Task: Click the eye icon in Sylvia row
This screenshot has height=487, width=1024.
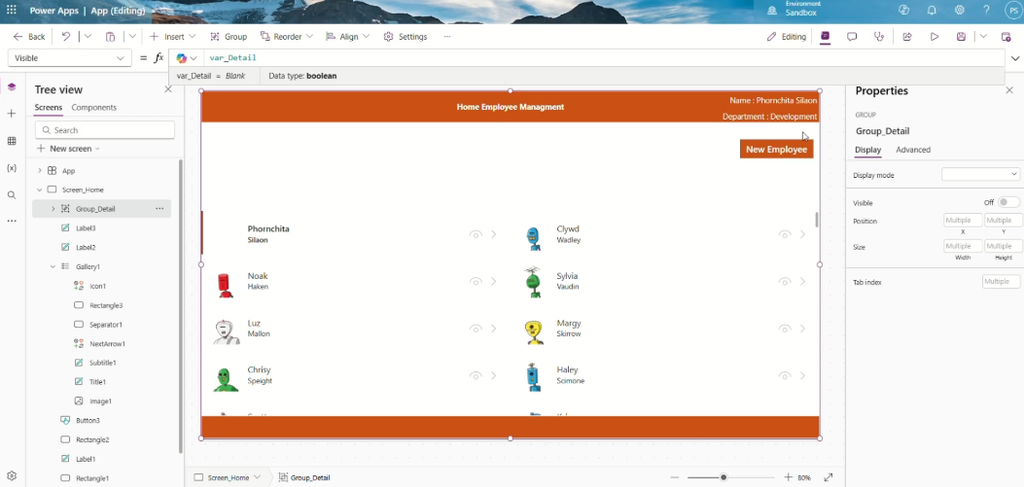Action: (785, 281)
